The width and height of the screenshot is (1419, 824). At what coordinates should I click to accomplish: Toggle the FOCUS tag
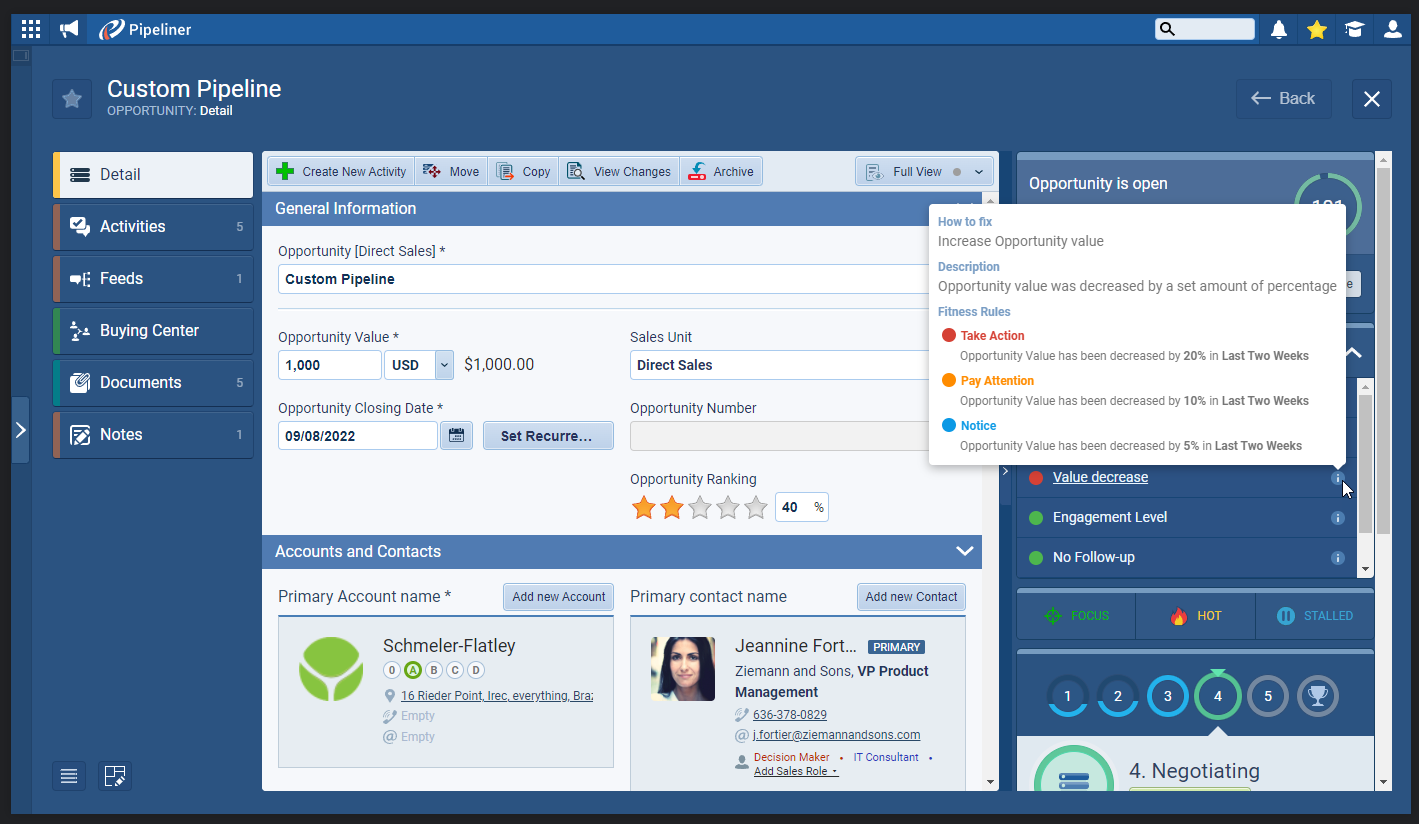click(x=1076, y=616)
